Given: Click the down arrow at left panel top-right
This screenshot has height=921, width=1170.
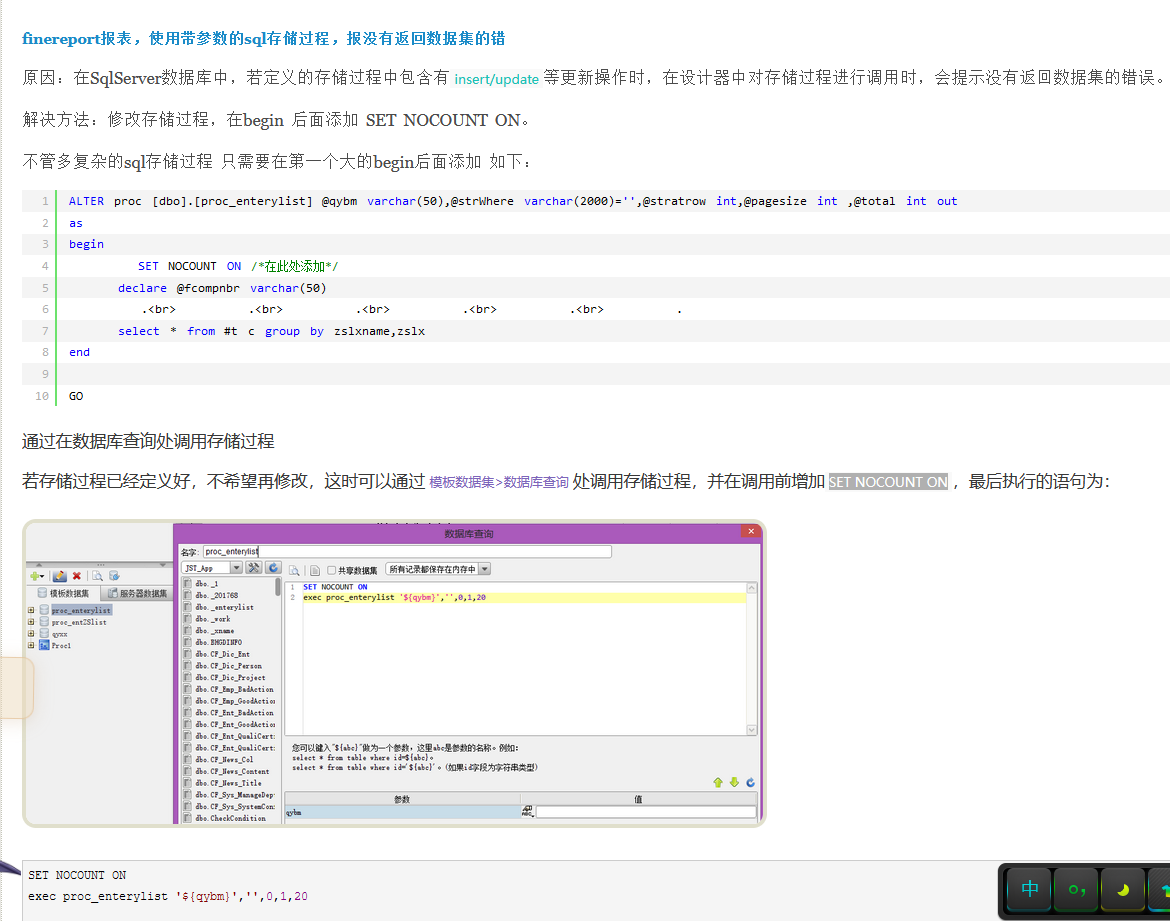Looking at the screenshot, I should (x=163, y=564).
